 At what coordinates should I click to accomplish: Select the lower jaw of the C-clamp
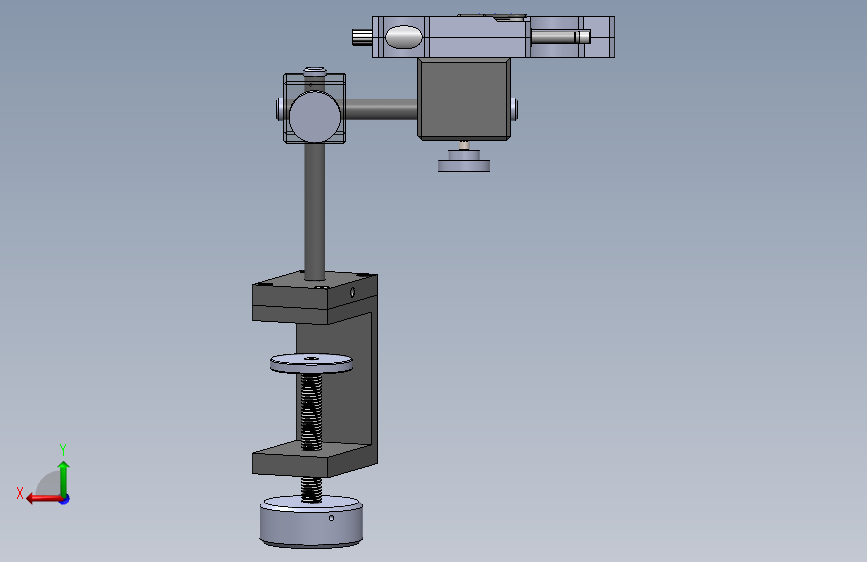314,459
